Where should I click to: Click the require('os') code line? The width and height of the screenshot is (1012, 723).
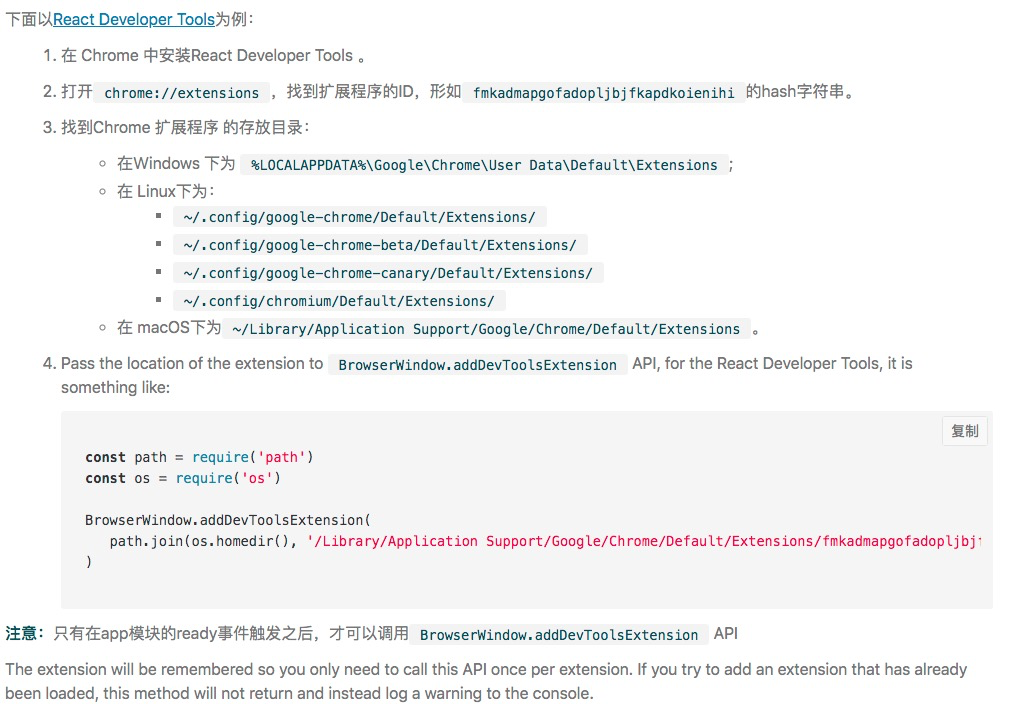[x=183, y=478]
